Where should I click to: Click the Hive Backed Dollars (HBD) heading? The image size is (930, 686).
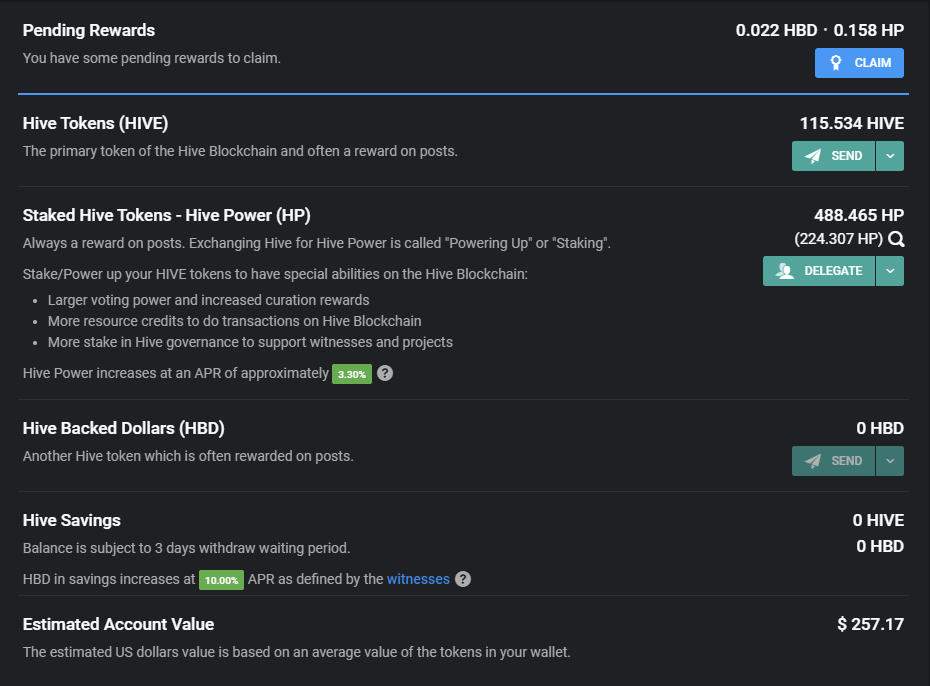click(x=123, y=428)
